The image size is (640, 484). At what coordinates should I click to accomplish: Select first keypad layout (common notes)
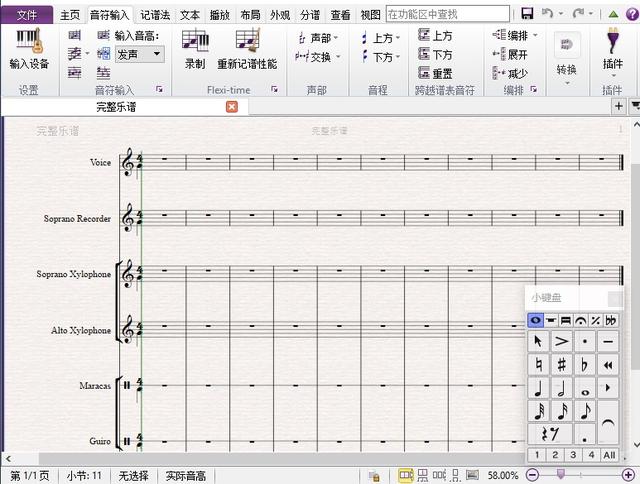536,320
